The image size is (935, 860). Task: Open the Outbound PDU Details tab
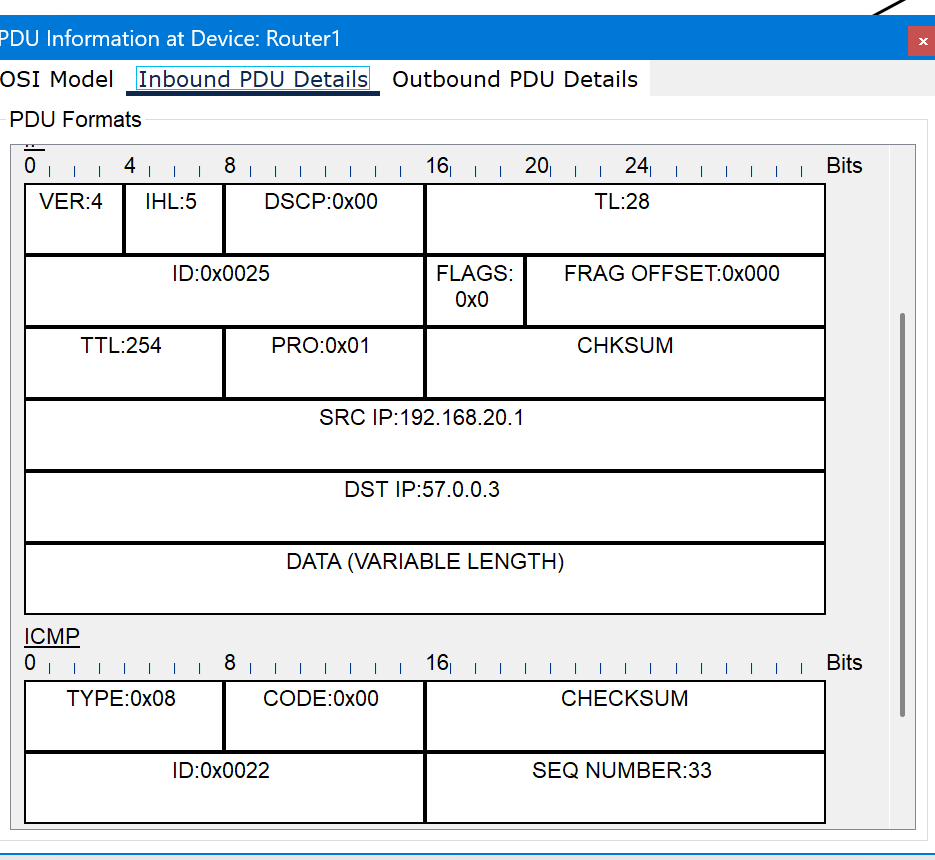pos(515,79)
